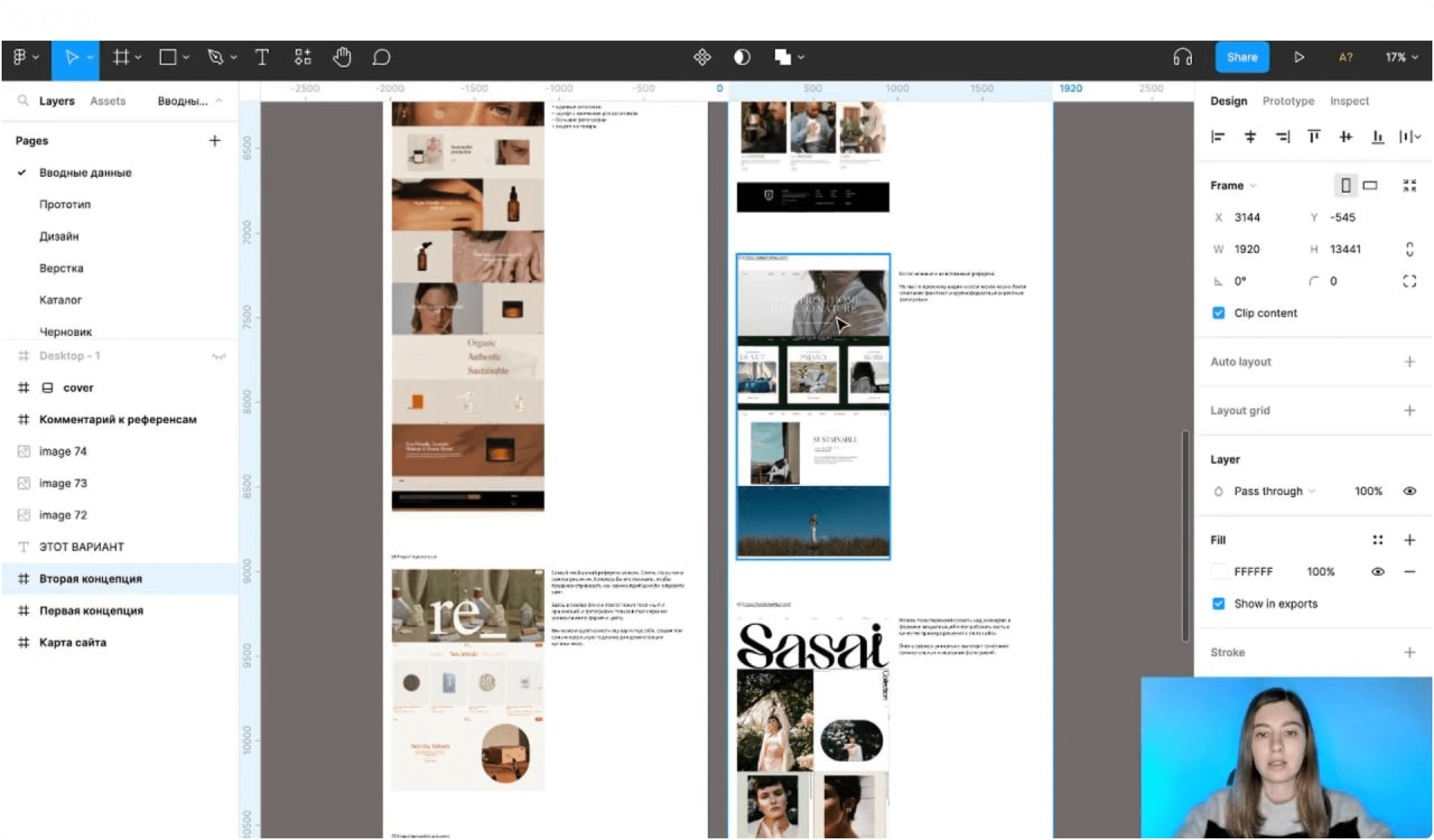Toggle the Show in exports checkbox
The height and width of the screenshot is (840, 1434).
click(1218, 604)
